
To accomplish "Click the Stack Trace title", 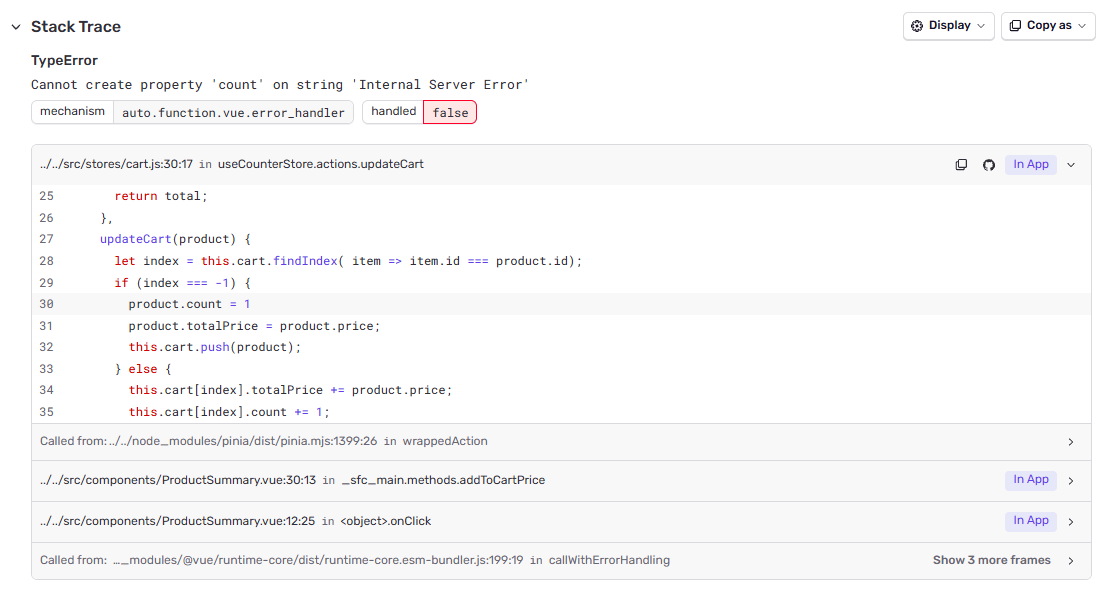I will click(76, 27).
